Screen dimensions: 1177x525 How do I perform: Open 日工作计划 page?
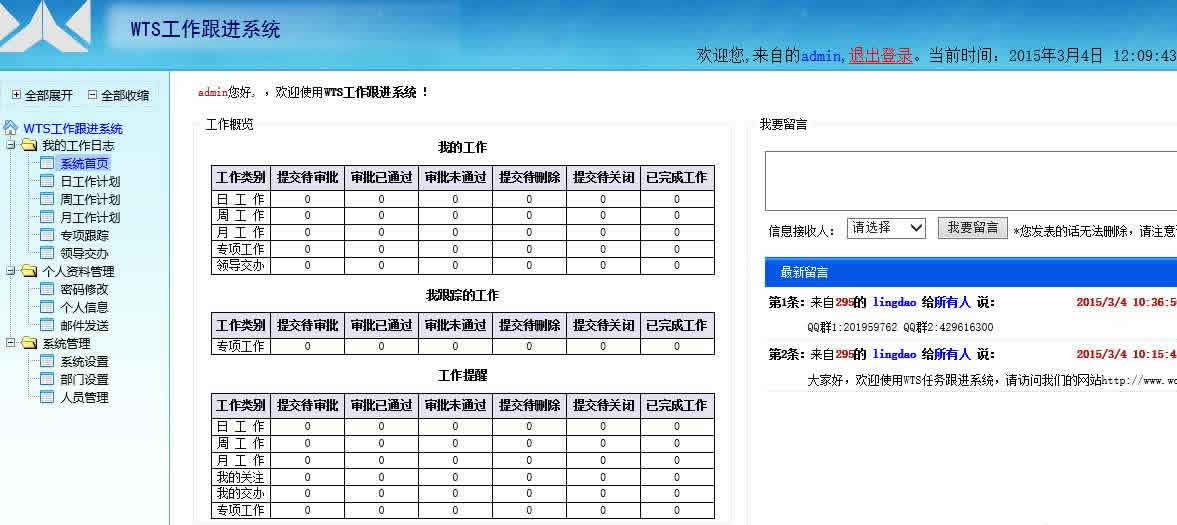pos(90,181)
